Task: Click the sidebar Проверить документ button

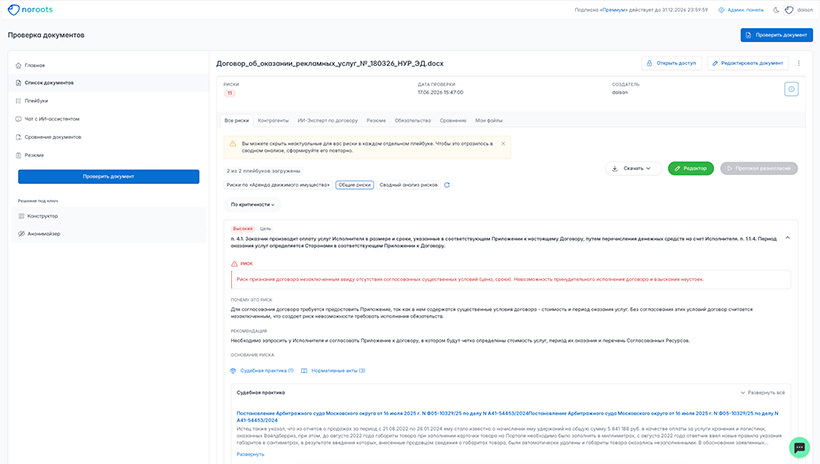Action: click(x=108, y=176)
